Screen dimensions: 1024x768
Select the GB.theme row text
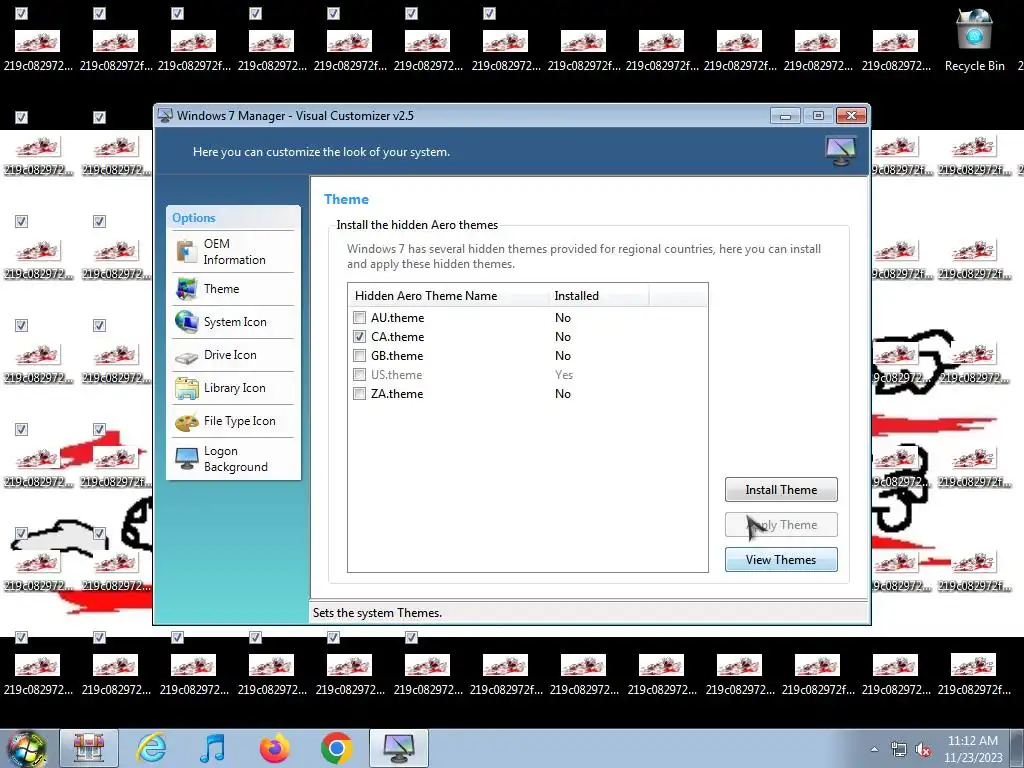click(x=397, y=356)
